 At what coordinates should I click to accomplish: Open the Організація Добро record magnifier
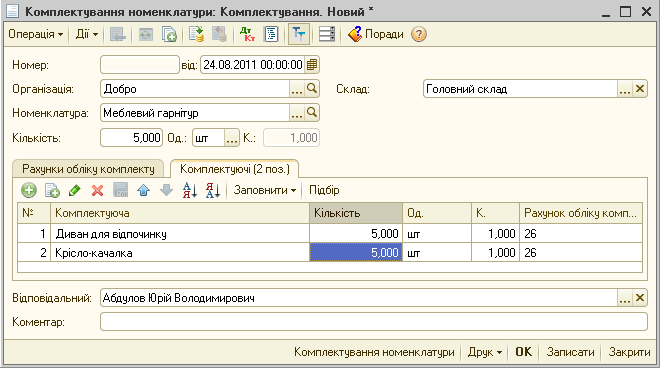312,89
